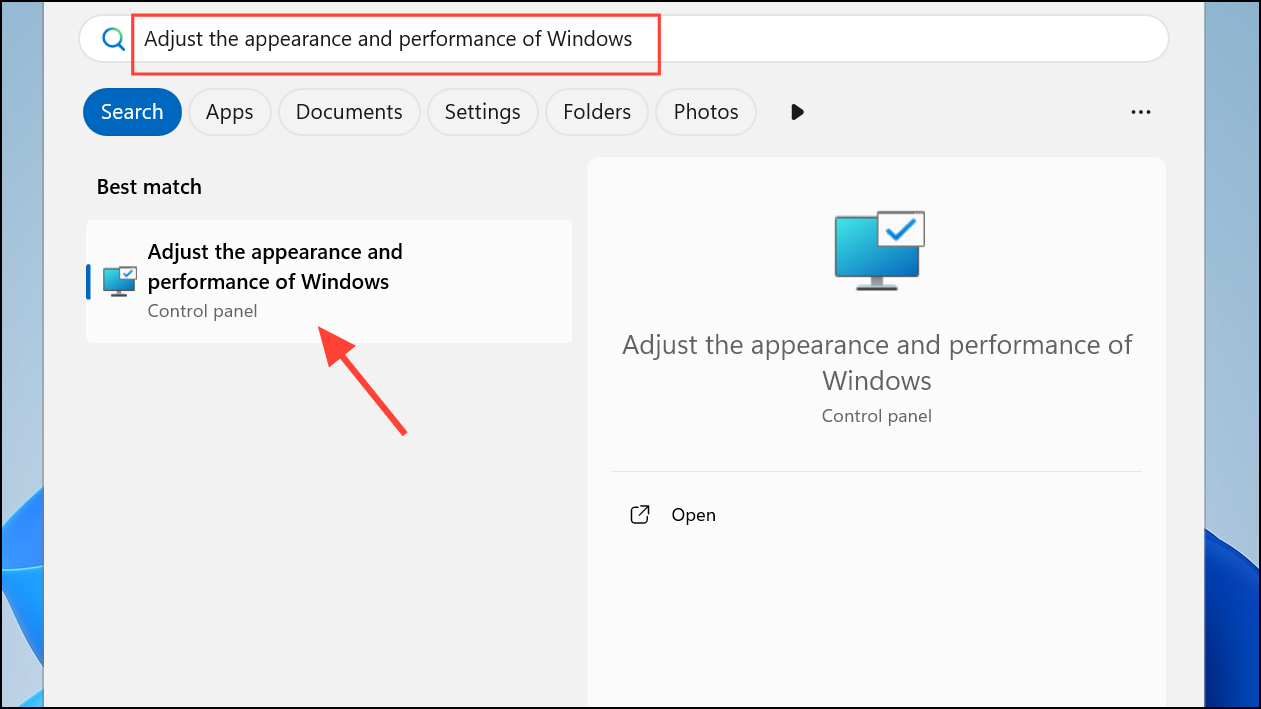1261x709 pixels.
Task: Click the large monitor icon in the preview pane
Action: point(879,250)
